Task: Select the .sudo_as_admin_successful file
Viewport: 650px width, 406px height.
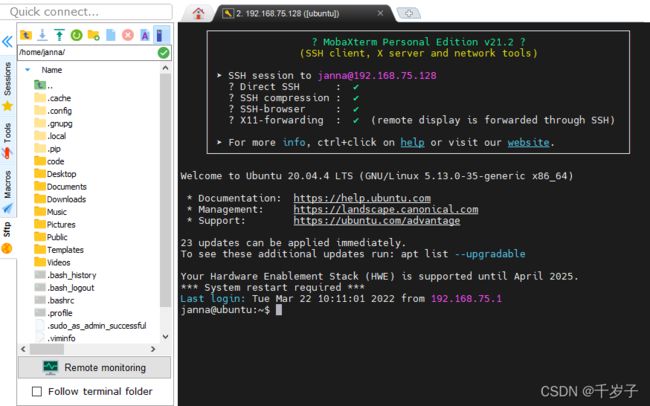Action: point(91,326)
